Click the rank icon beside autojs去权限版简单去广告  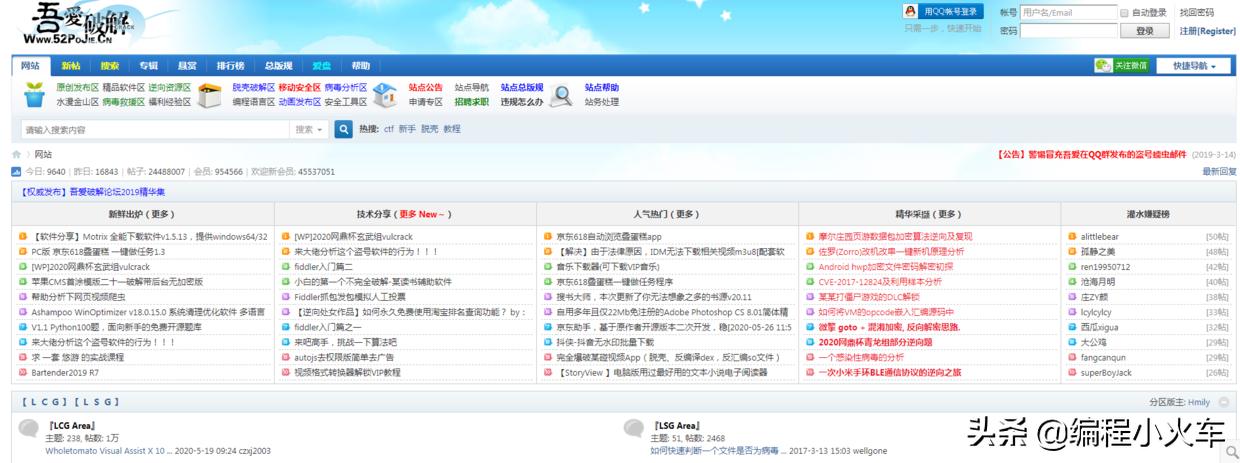[x=286, y=357]
